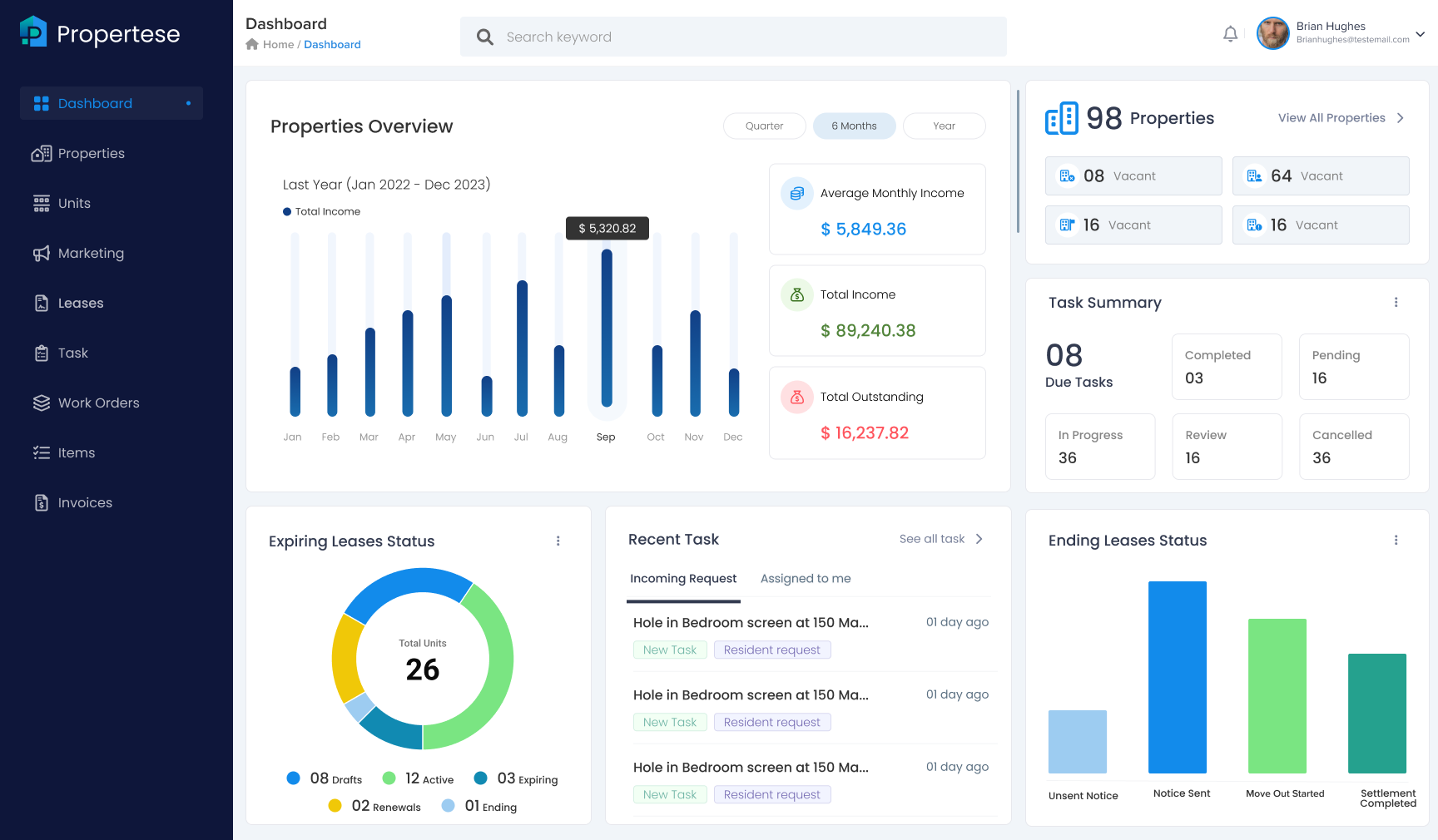
Task: Click See all task link
Action: coord(931,538)
